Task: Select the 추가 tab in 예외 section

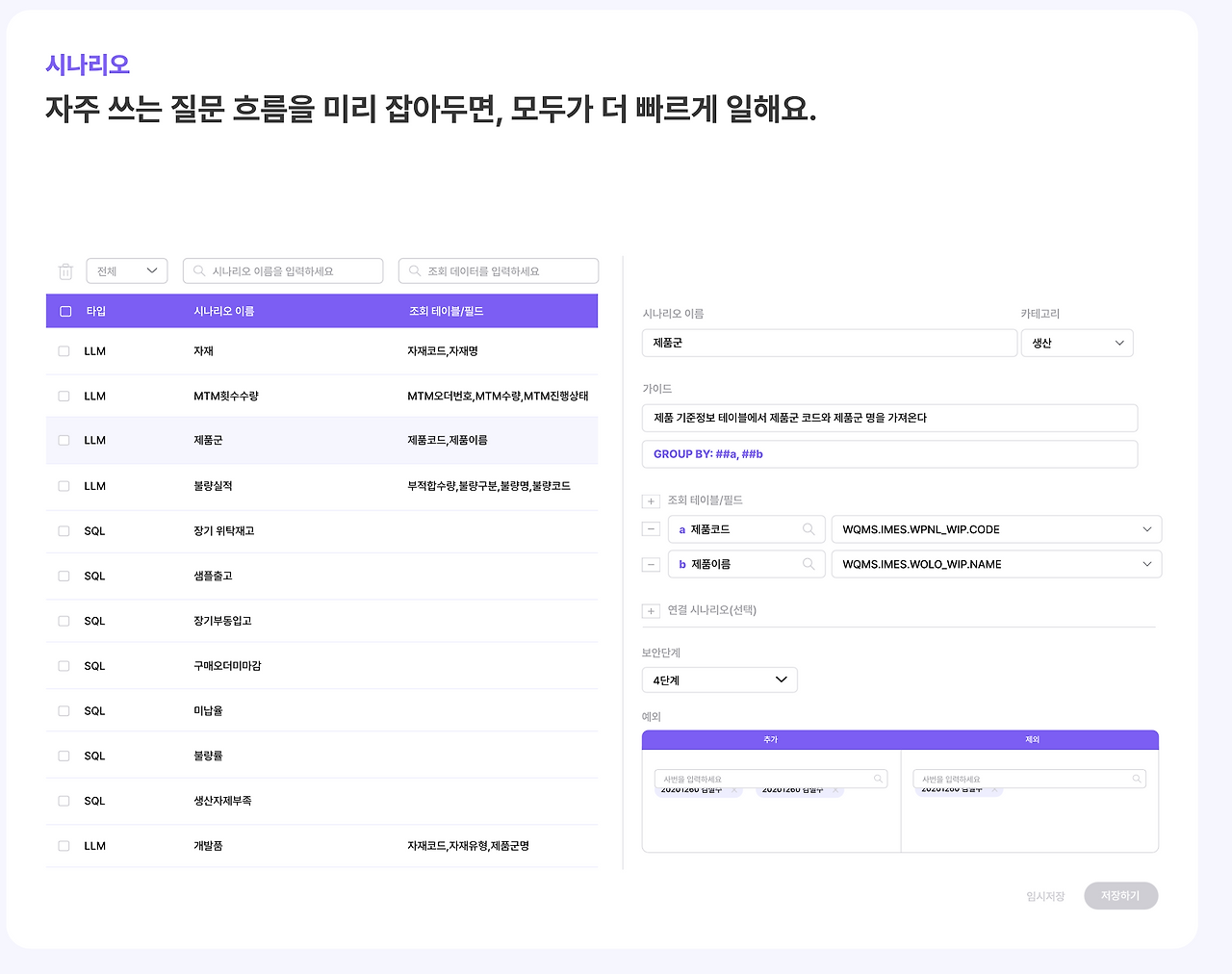Action: [770, 739]
